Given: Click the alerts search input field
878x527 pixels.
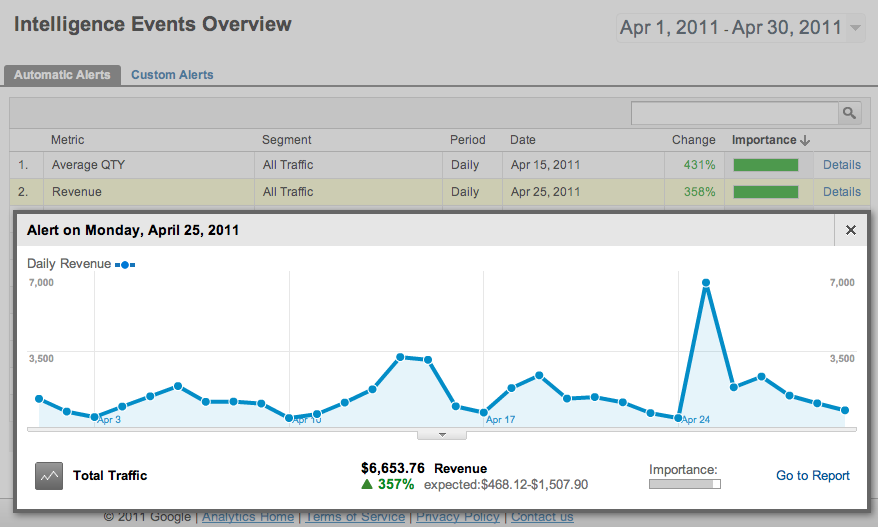Looking at the screenshot, I should (735, 113).
